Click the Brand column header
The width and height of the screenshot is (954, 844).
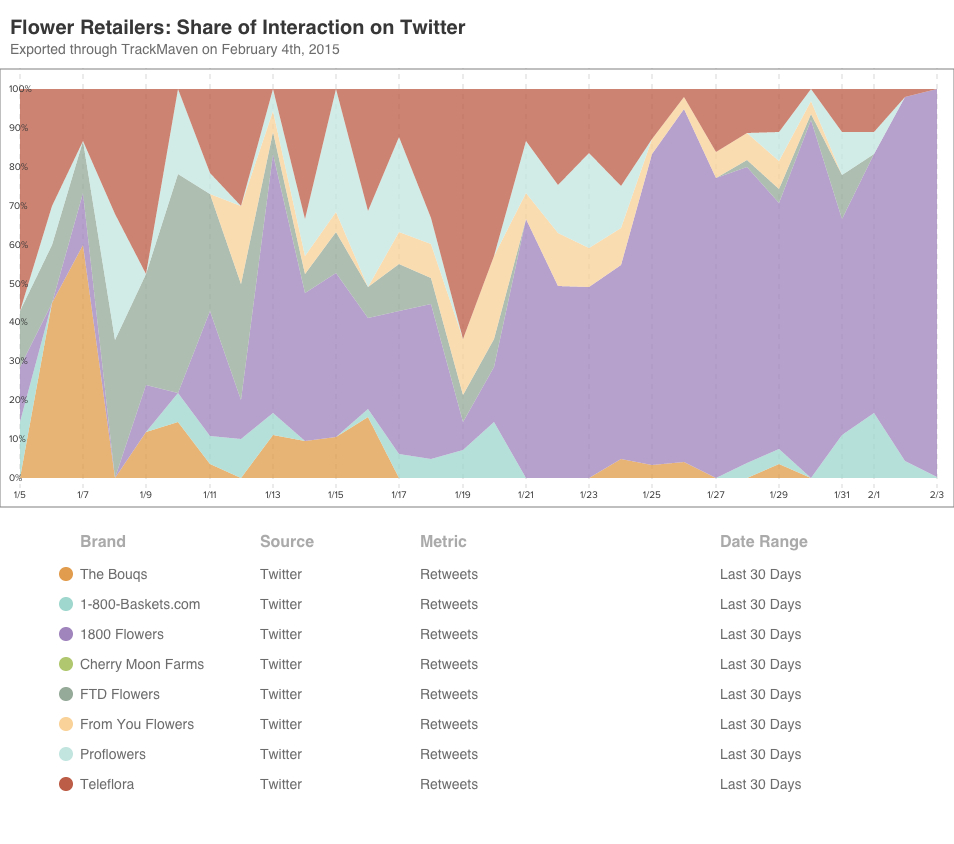[103, 541]
